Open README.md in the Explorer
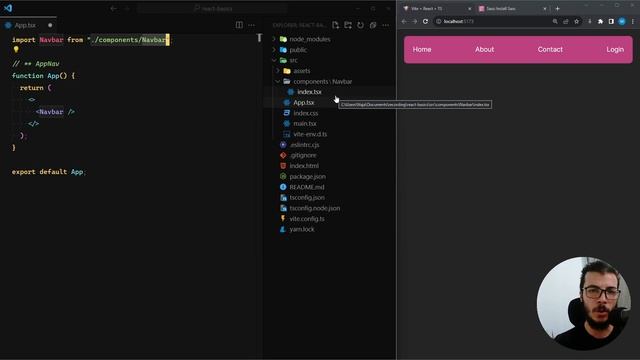The width and height of the screenshot is (640, 360). pyautogui.click(x=307, y=187)
